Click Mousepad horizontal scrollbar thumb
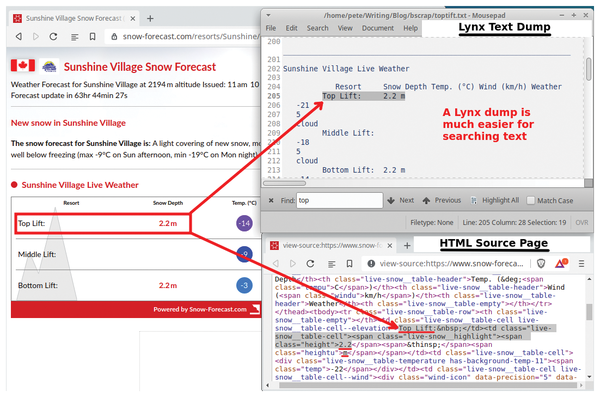This screenshot has width=600, height=397. (284, 183)
